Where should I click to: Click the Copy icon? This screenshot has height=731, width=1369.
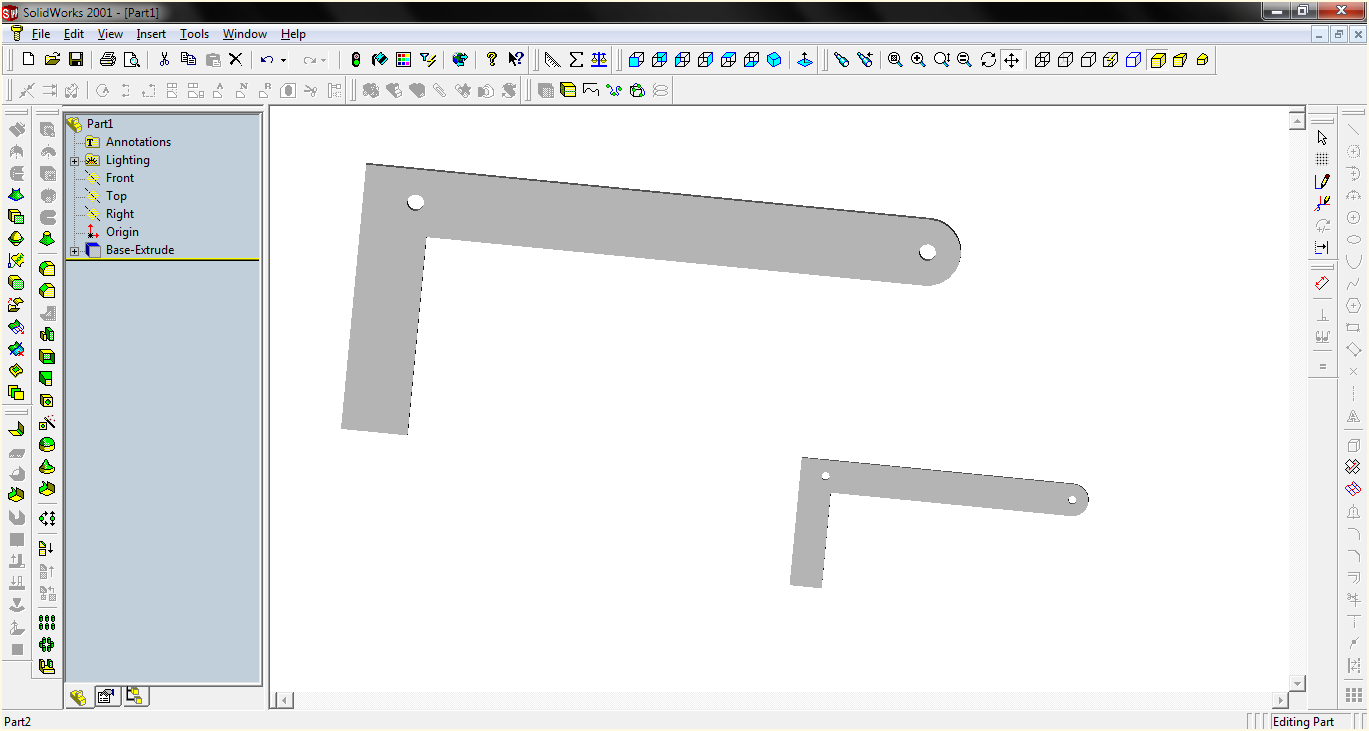coord(188,60)
